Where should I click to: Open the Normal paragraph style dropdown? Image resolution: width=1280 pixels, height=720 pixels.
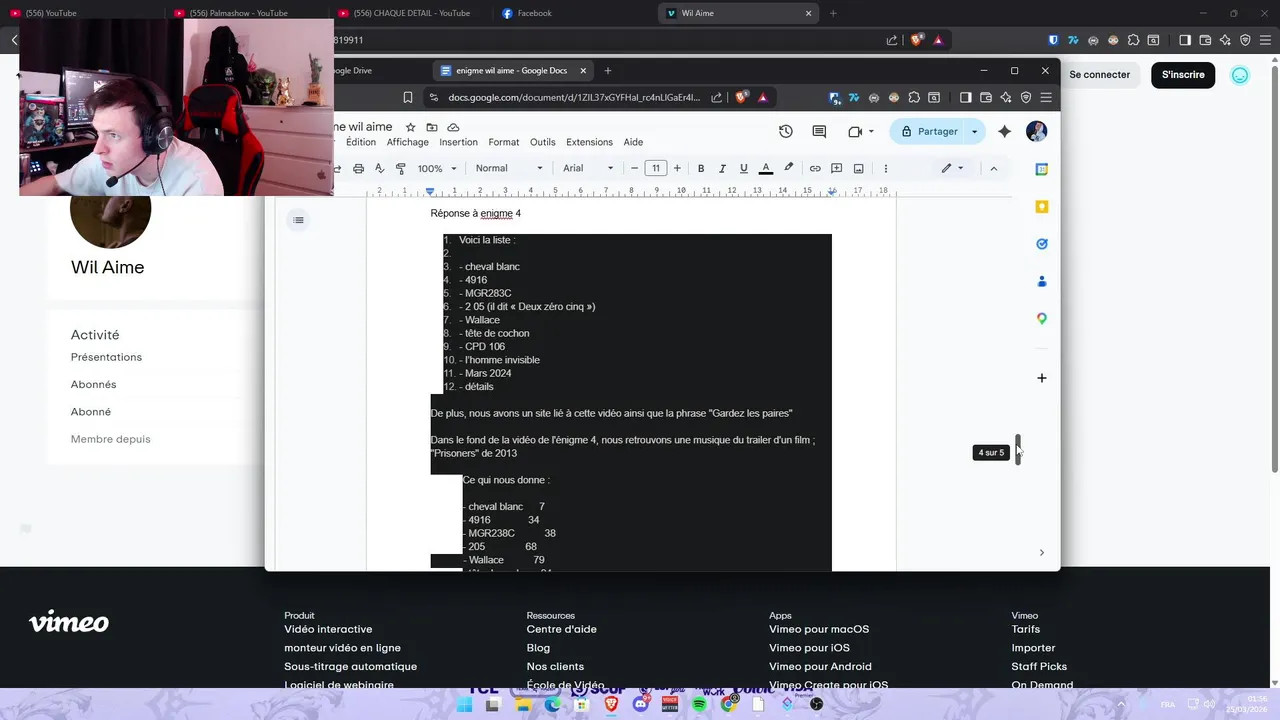pyautogui.click(x=509, y=168)
